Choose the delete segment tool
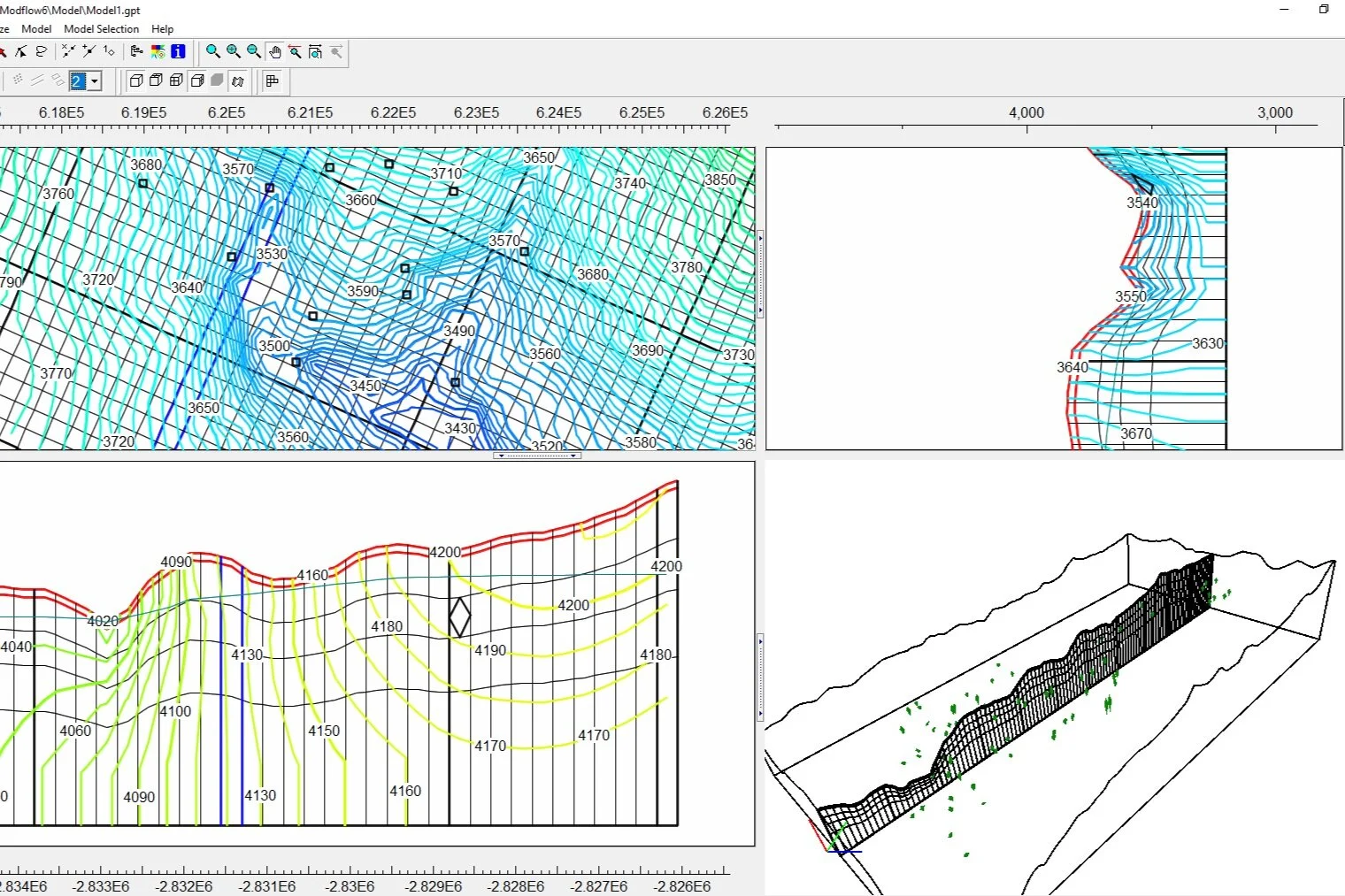This screenshot has height=896, width=1345. pyautogui.click(x=68, y=52)
